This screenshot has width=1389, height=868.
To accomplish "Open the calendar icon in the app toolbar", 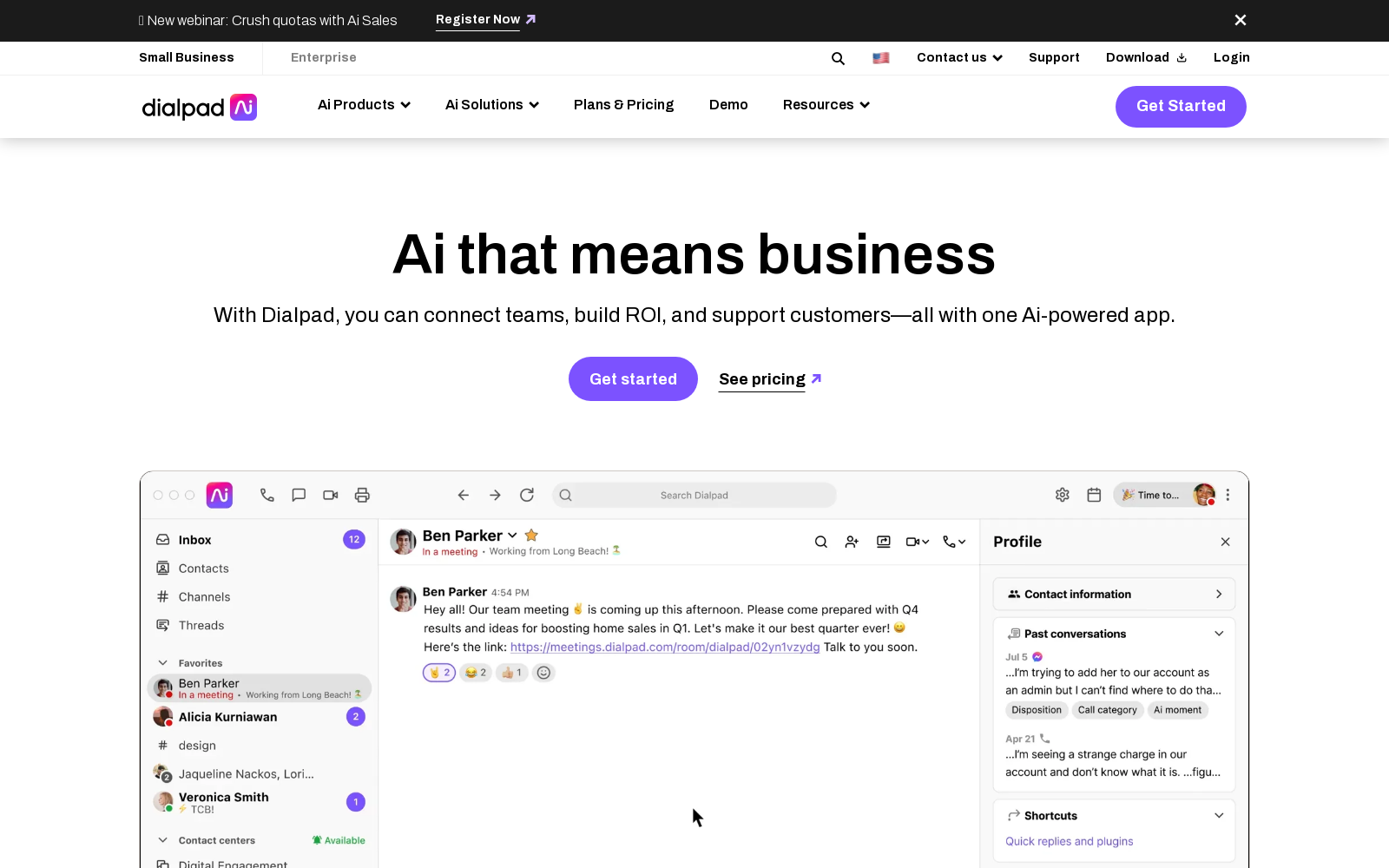I will point(1094,495).
